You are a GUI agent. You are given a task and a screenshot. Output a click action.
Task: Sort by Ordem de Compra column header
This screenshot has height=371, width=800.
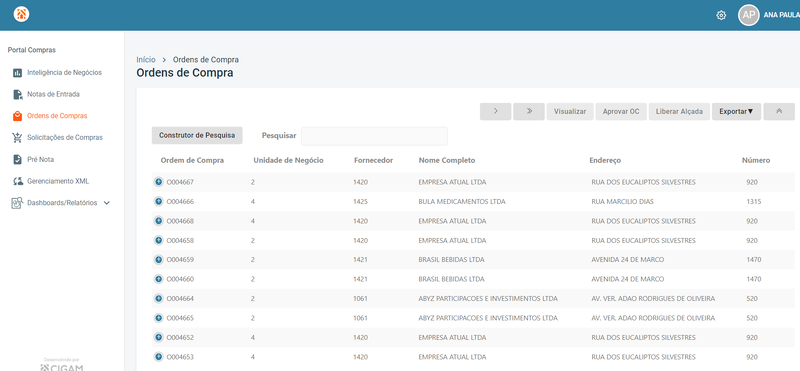[192, 160]
